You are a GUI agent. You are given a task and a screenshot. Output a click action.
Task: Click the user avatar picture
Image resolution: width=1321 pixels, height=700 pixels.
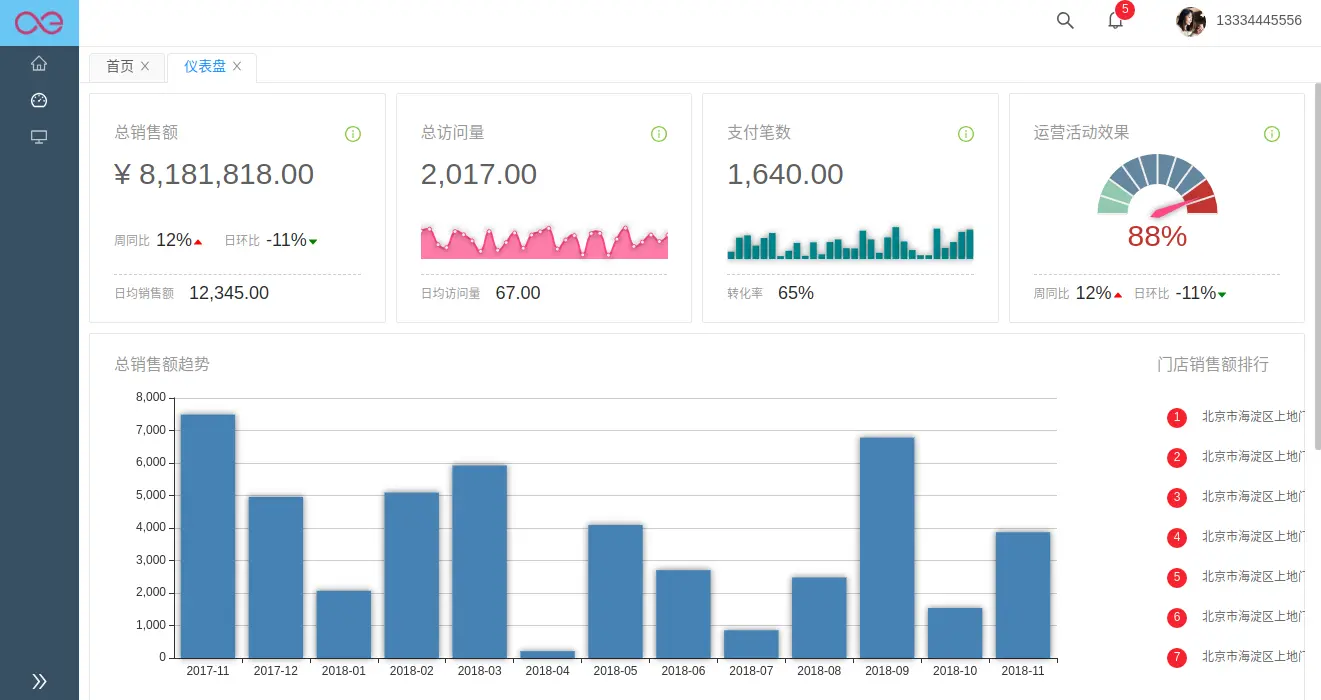[x=1191, y=21]
